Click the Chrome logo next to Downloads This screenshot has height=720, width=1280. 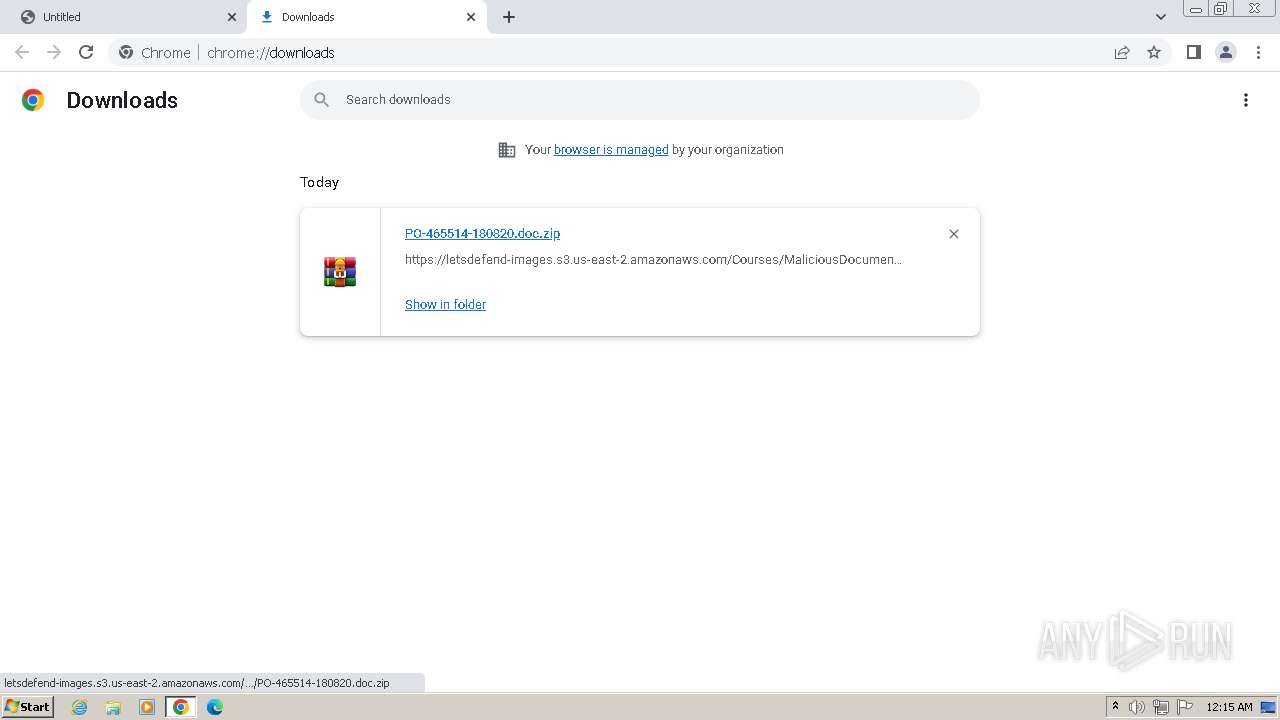[x=33, y=100]
